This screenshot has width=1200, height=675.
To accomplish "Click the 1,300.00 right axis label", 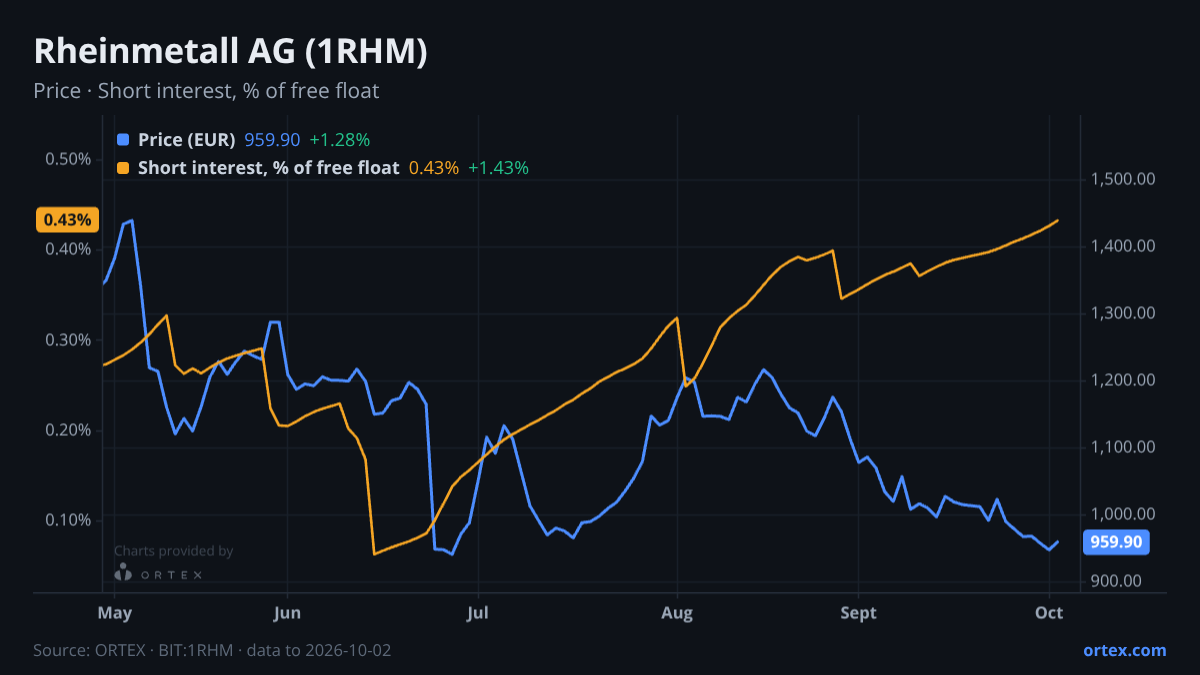I will click(x=1122, y=313).
